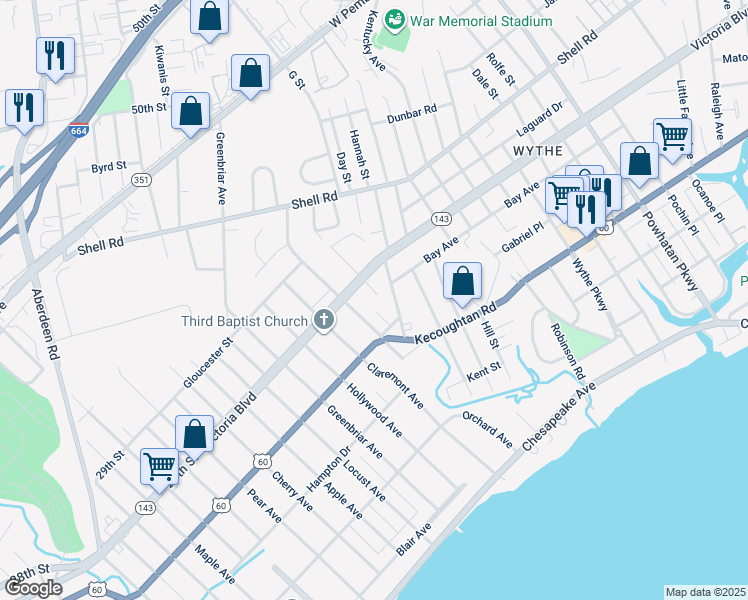Click US 60 shield beside Pear Ave

(221, 506)
